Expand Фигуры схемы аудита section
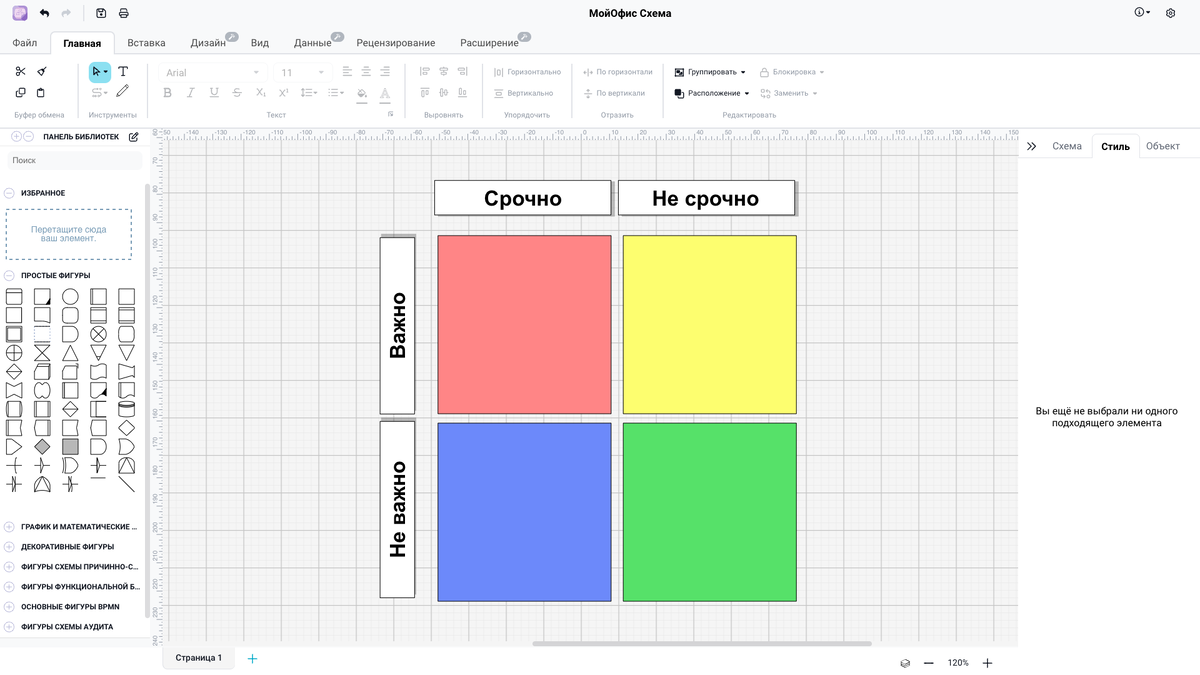 (x=9, y=627)
